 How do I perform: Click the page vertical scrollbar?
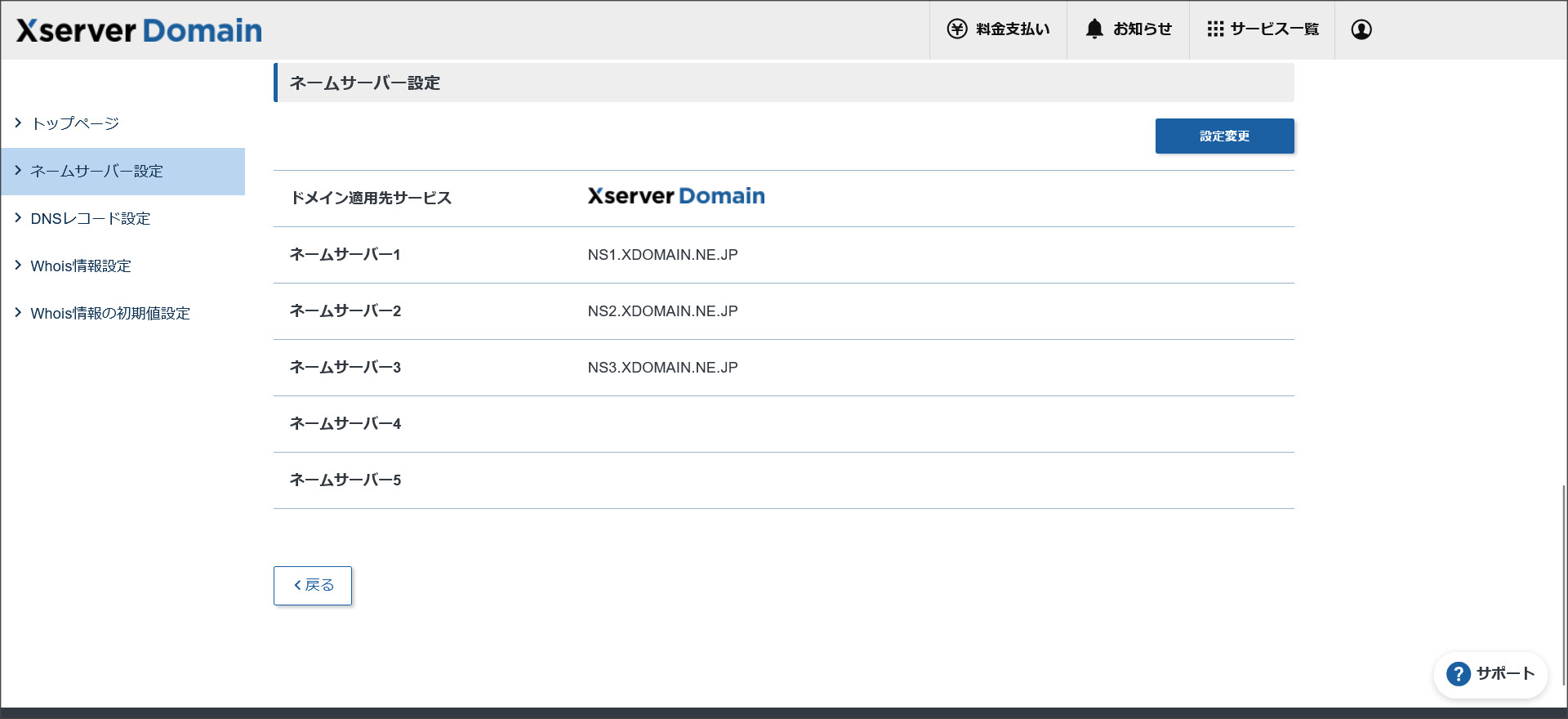[1564, 584]
